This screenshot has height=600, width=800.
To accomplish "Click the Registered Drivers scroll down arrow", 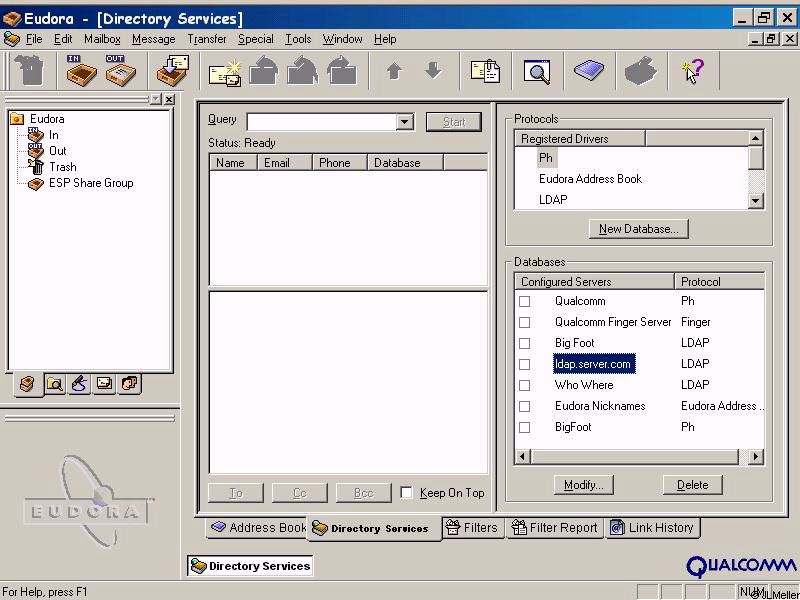I will (x=756, y=201).
